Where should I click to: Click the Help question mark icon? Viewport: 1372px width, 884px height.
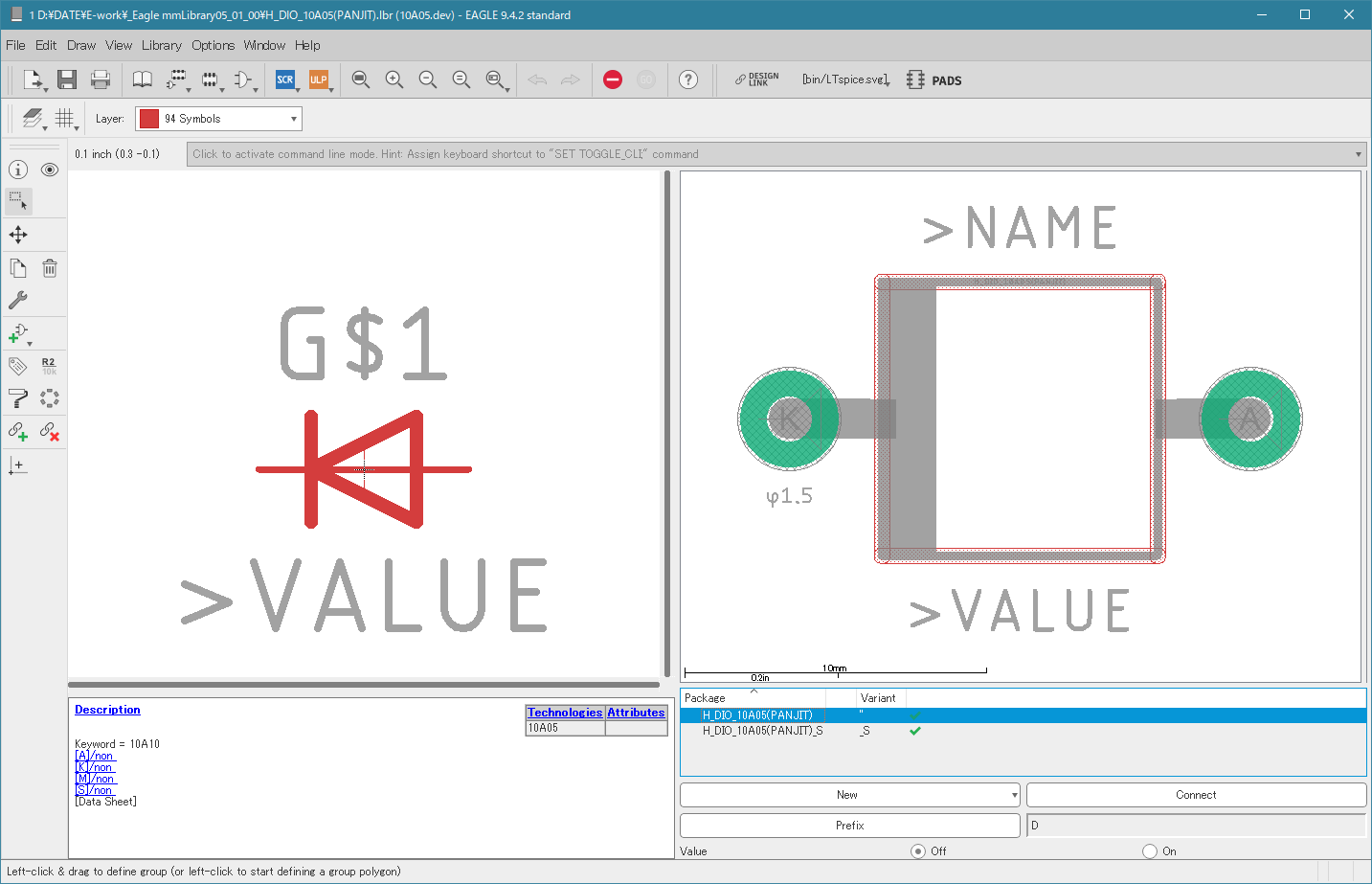click(x=688, y=79)
